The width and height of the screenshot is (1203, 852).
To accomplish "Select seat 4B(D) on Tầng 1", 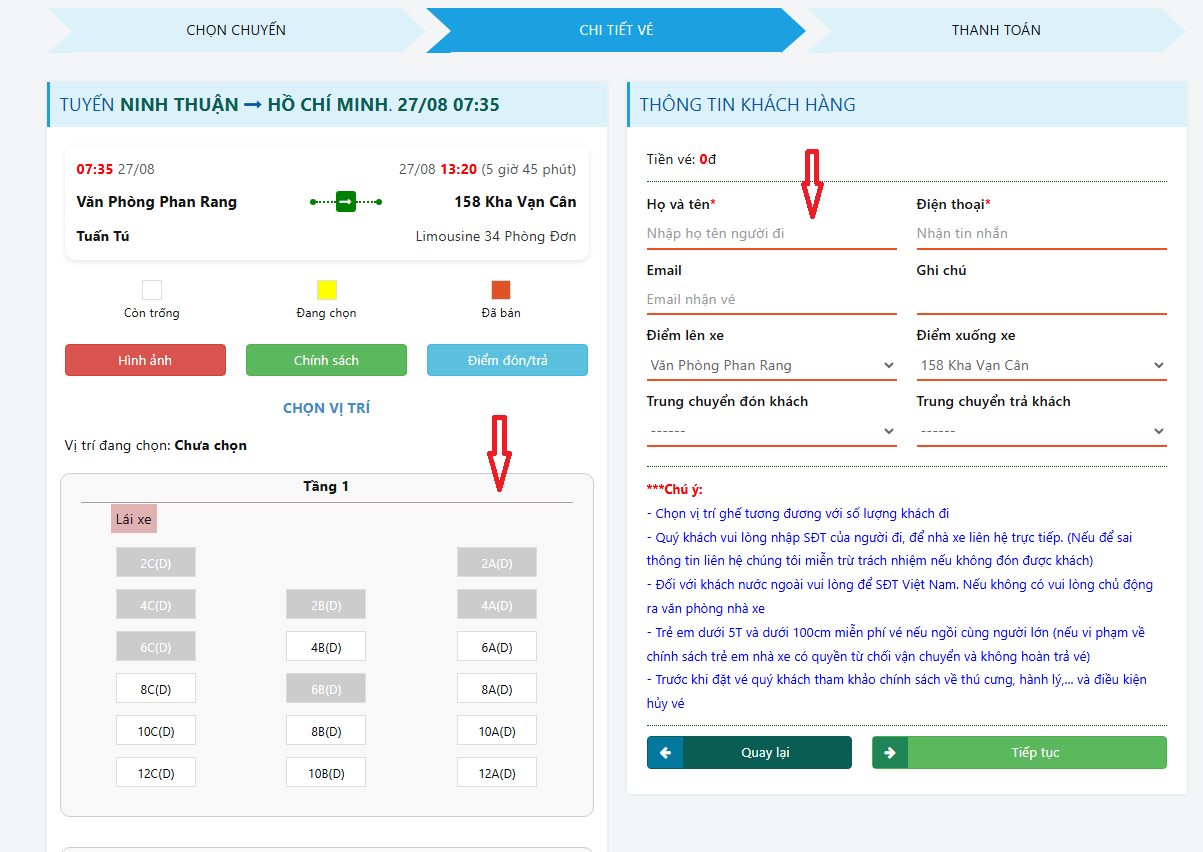I will point(326,647).
